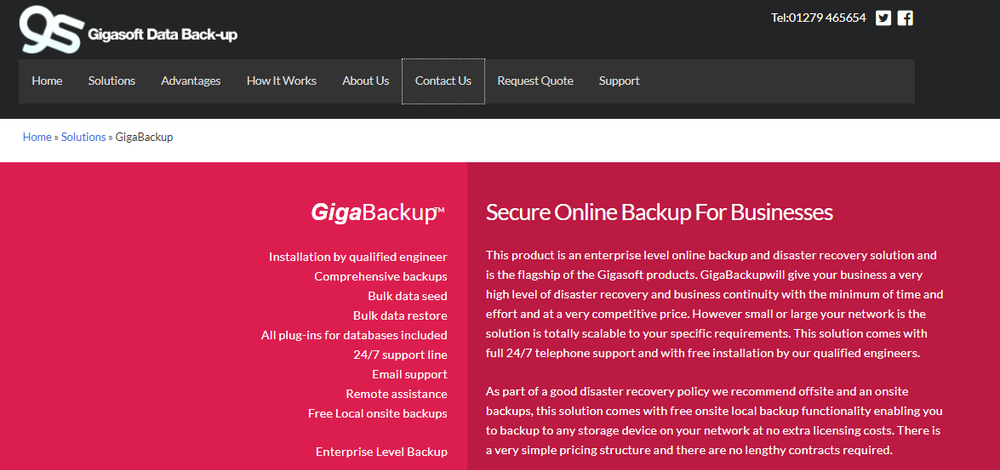Click the 24/7 support line text
Image resolution: width=1000 pixels, height=470 pixels.
(401, 355)
